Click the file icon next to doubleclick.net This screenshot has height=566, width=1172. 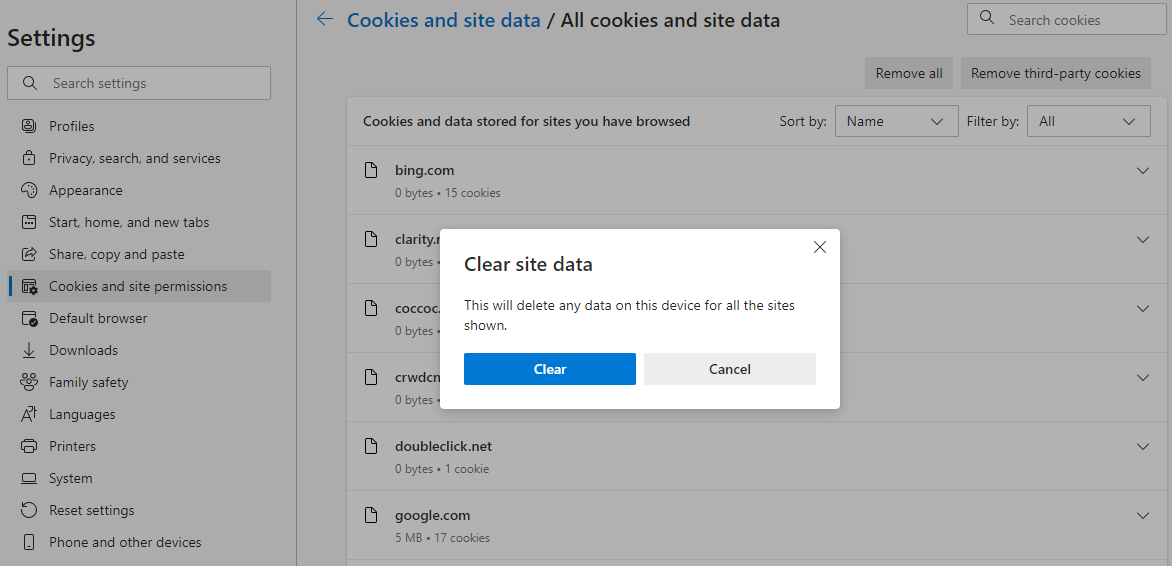371,446
